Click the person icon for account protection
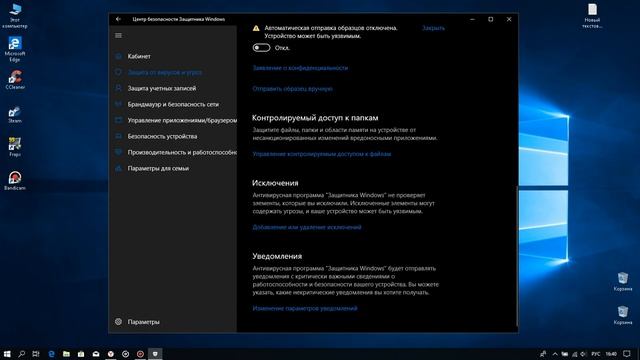 tap(118, 88)
